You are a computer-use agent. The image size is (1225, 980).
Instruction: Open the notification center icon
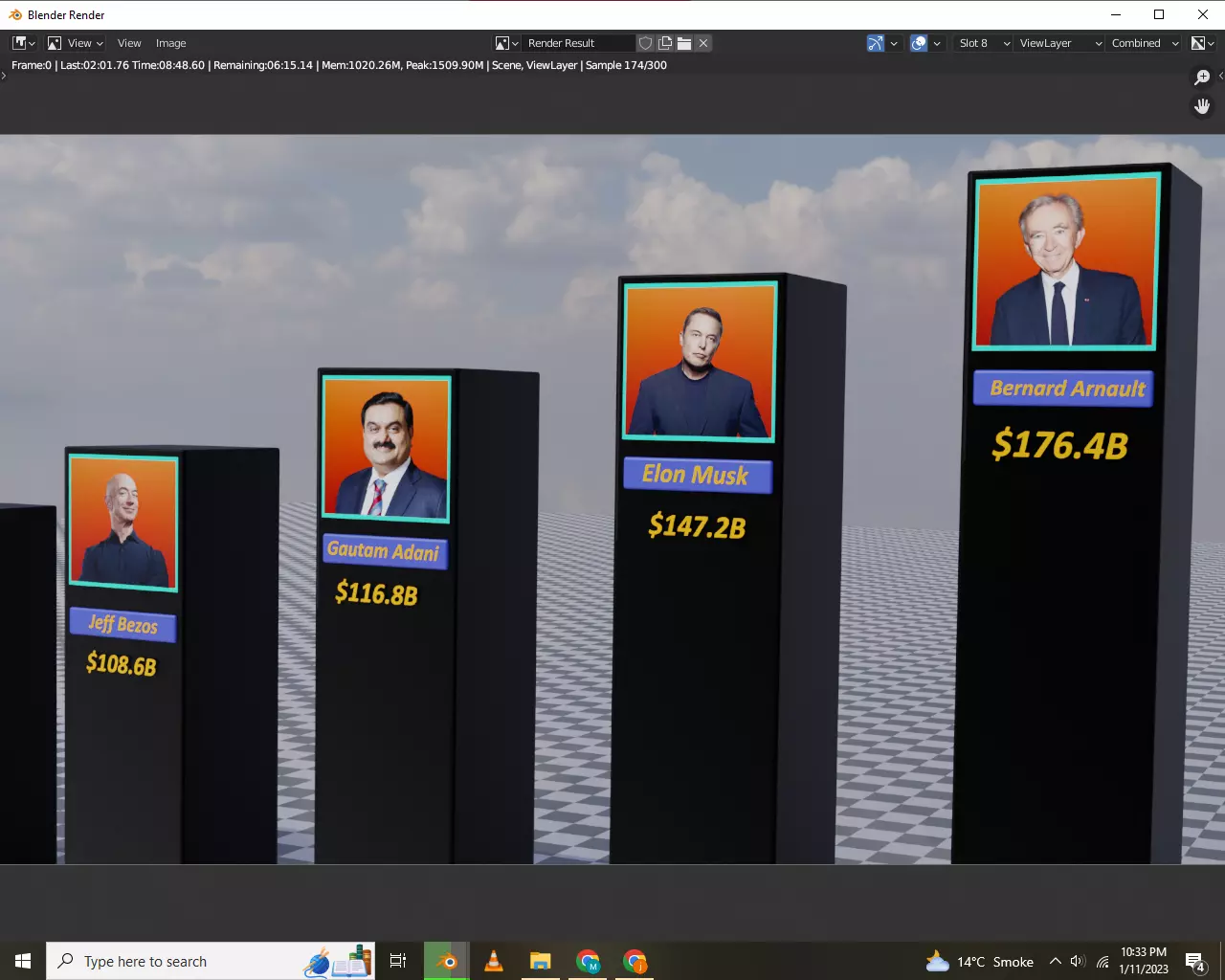pos(1194,961)
